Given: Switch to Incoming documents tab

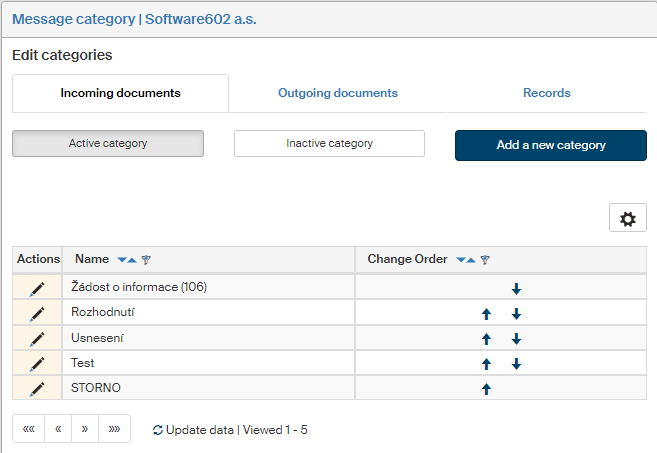Looking at the screenshot, I should point(120,93).
